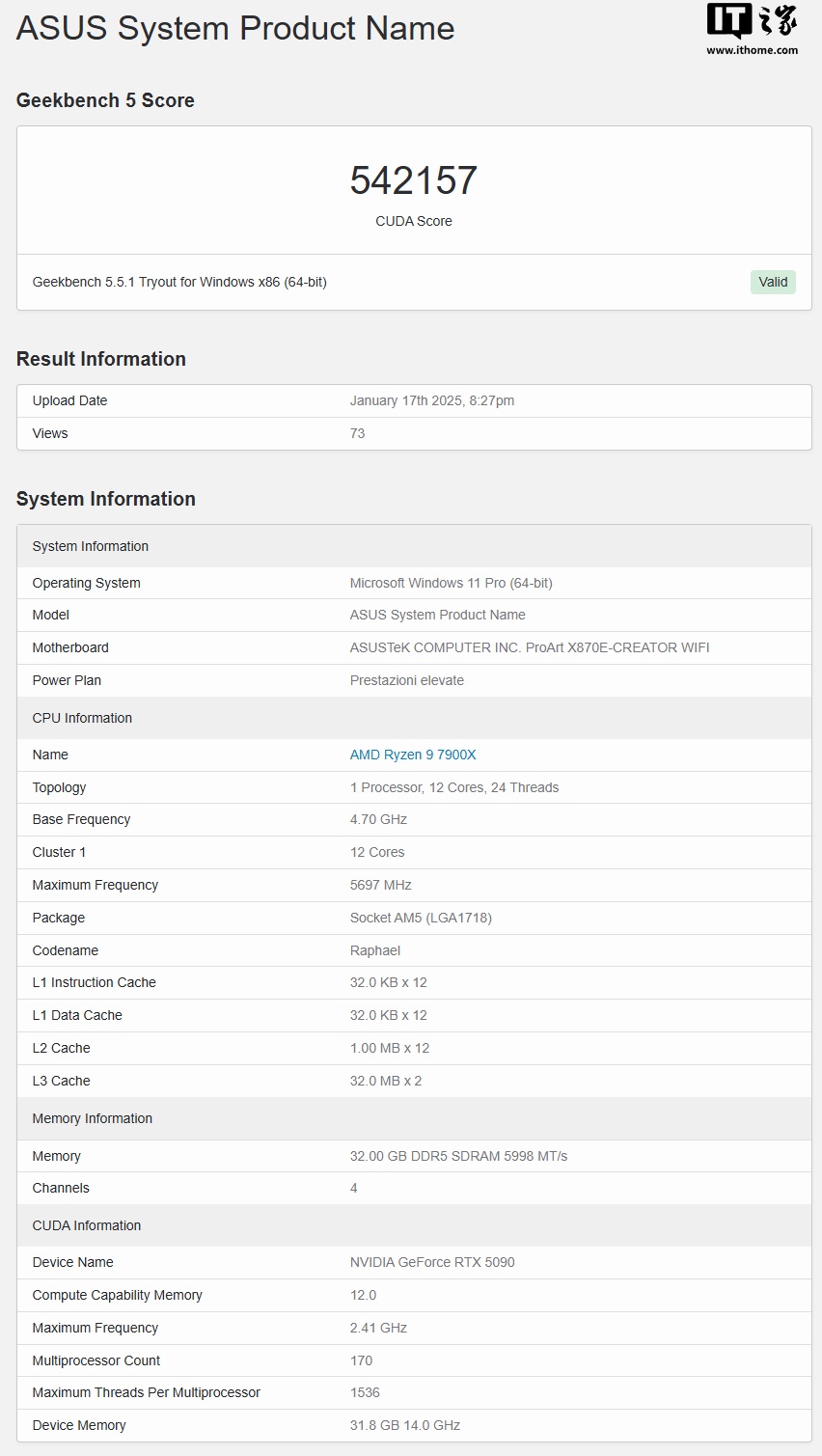Click the Result Information heading
The image size is (822, 1456).
pyautogui.click(x=101, y=359)
